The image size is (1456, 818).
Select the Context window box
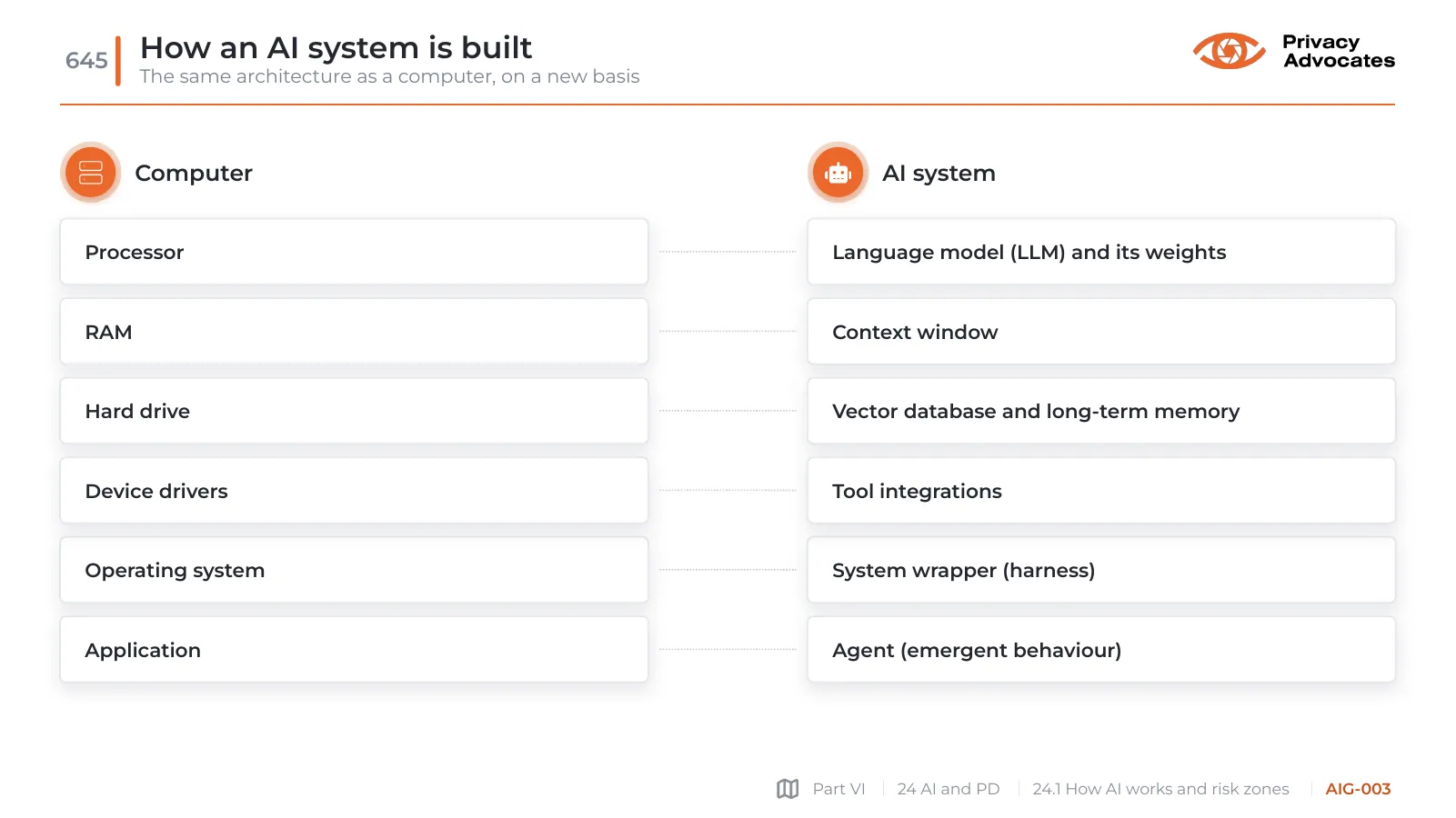click(x=1101, y=332)
